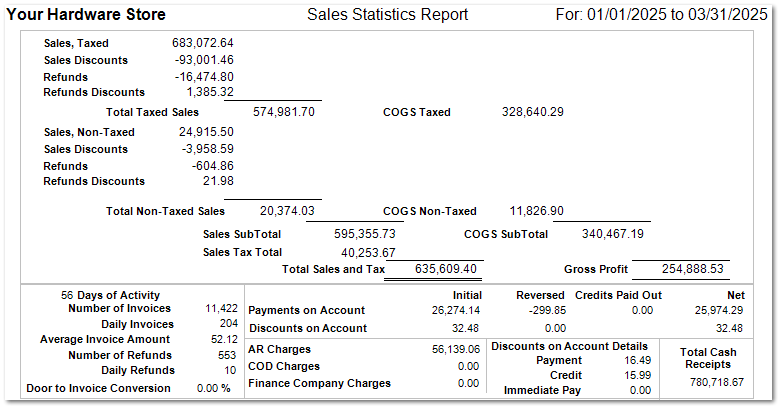The height and width of the screenshot is (409, 781).
Task: Click the discount Credit value 15.99
Action: coord(638,375)
